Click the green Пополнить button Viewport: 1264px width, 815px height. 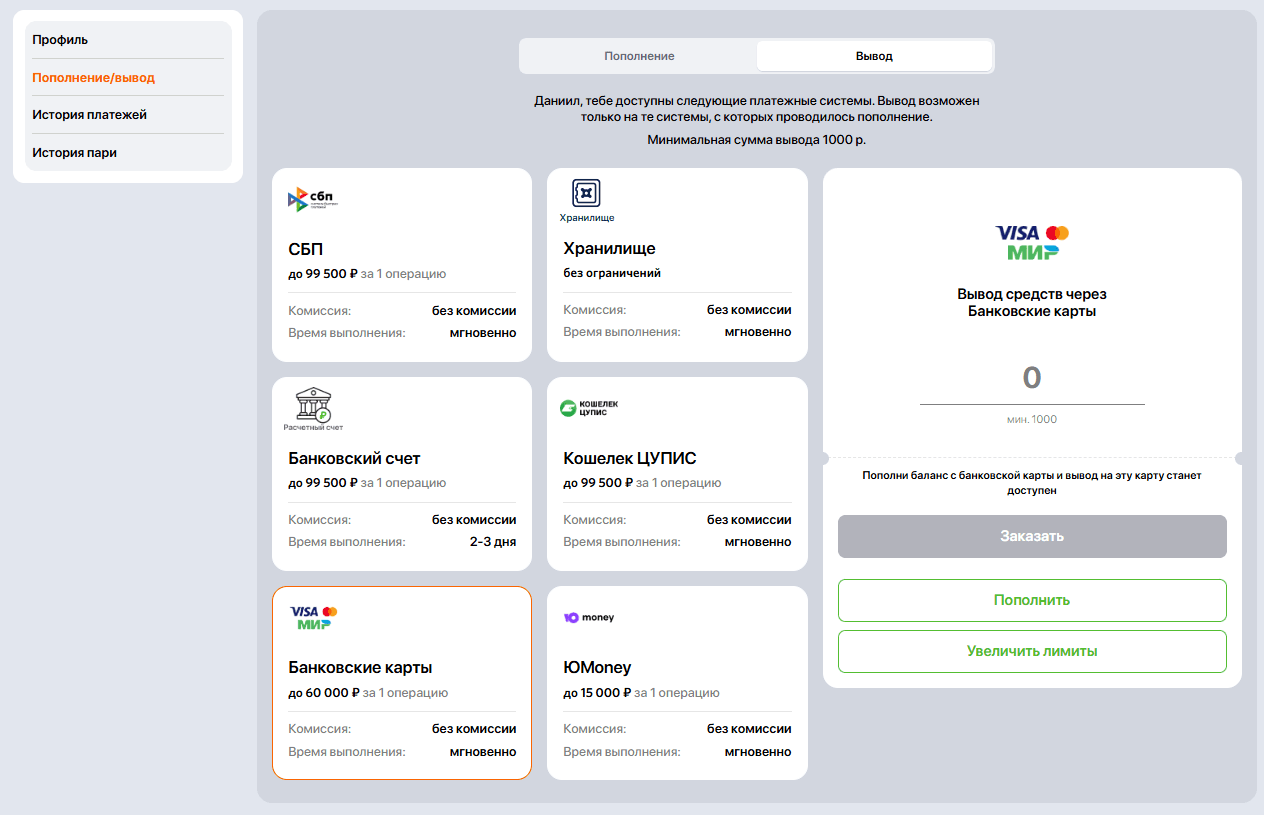click(1032, 600)
